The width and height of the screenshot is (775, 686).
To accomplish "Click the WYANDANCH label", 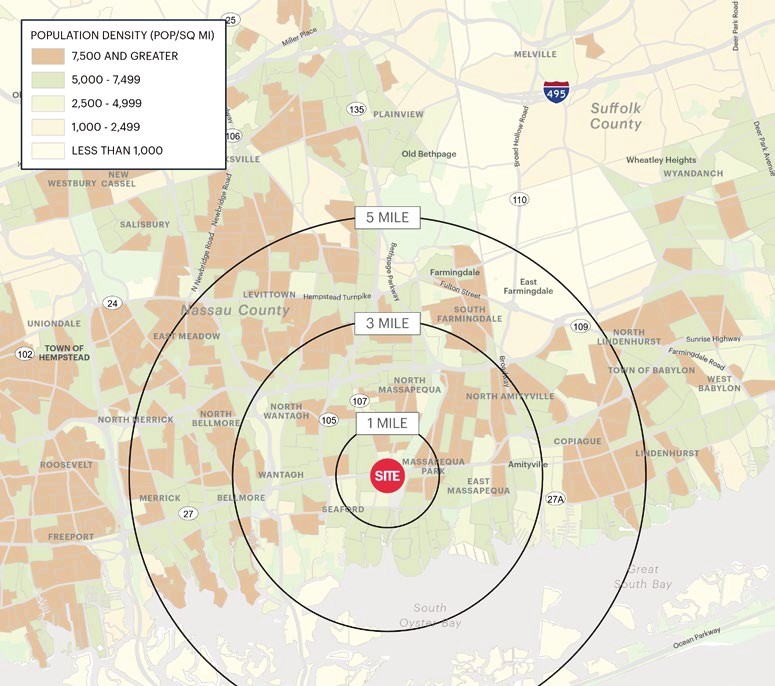I will 693,173.
